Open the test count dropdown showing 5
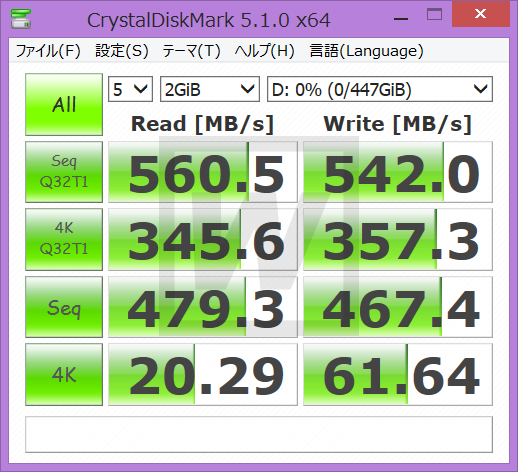518x472 pixels. pyautogui.click(x=130, y=89)
